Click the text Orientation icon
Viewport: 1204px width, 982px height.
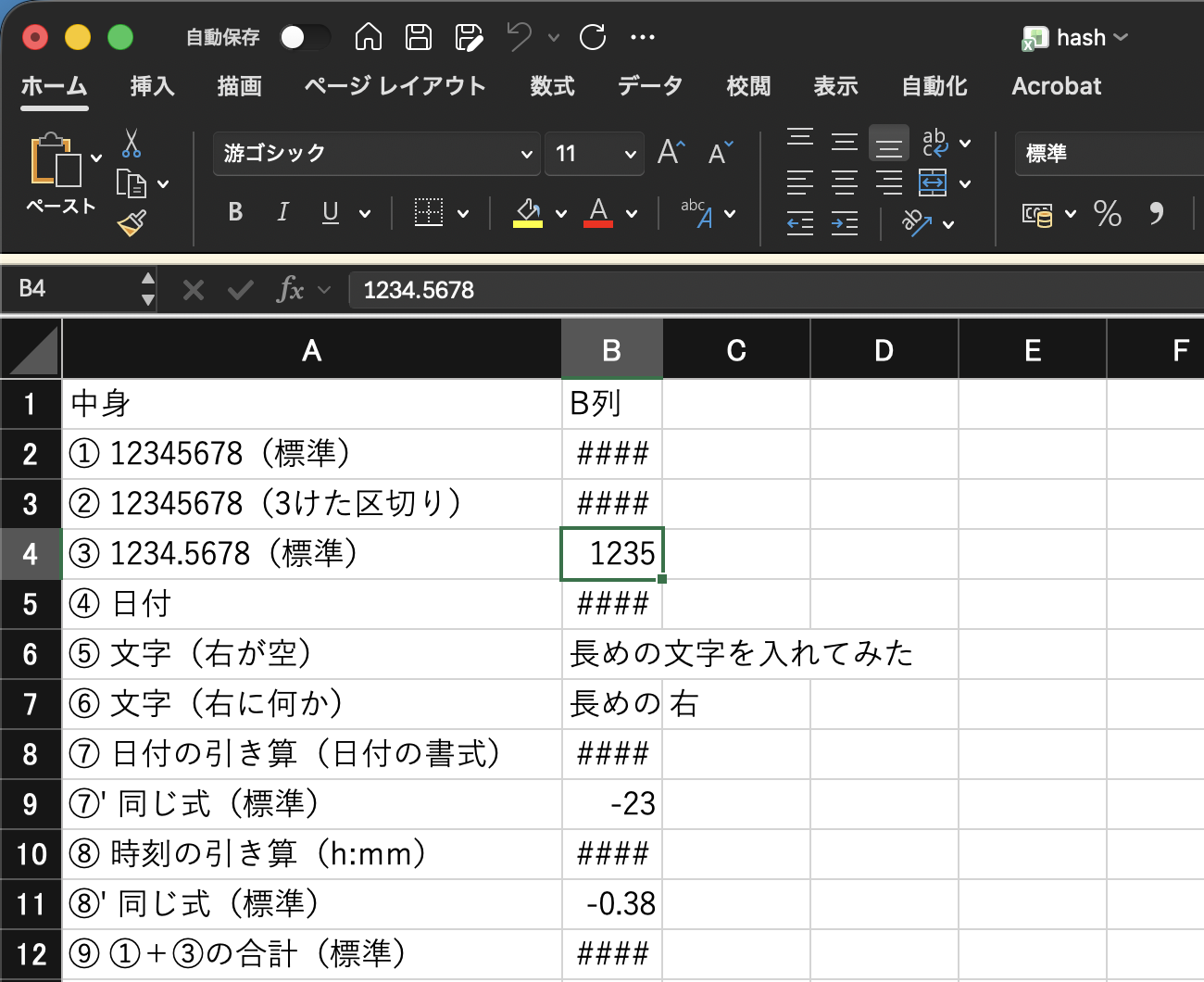pos(917,223)
